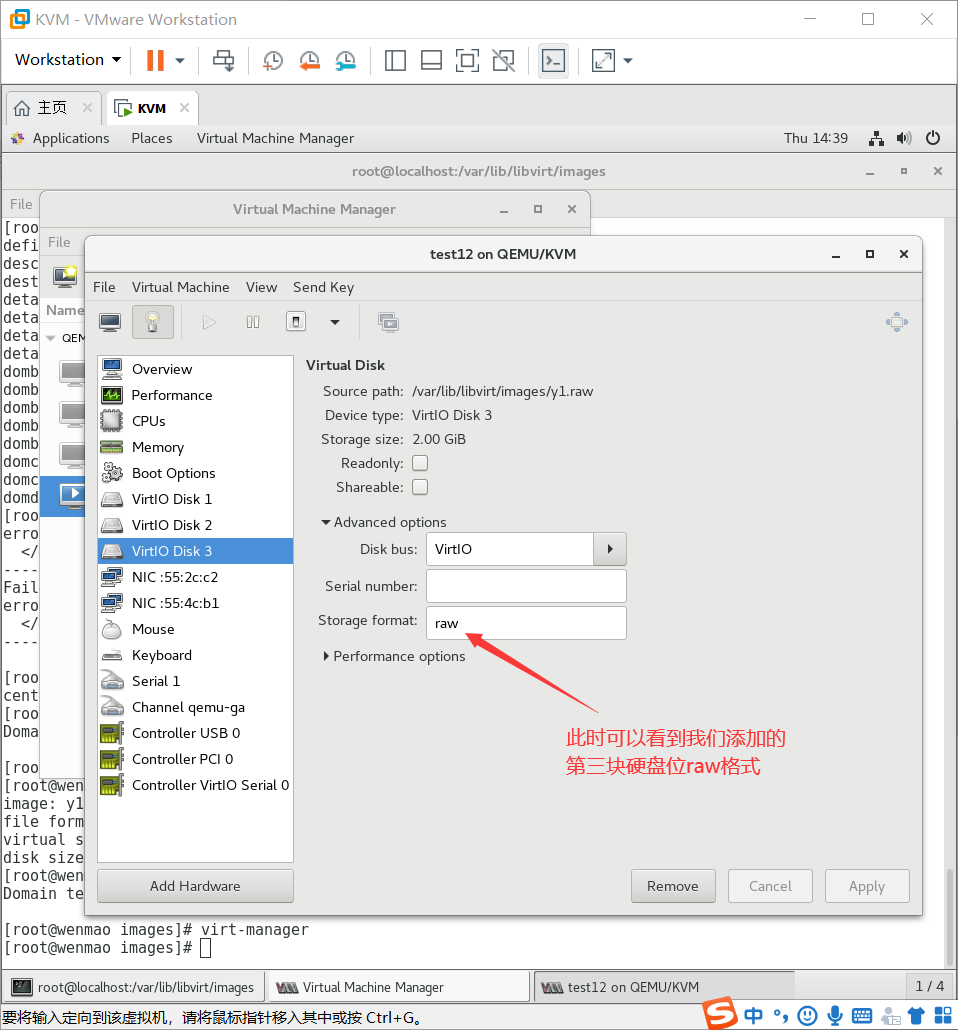Select NIC :55:2c:c2 in hardware list
This screenshot has height=1030, width=958.
click(195, 577)
